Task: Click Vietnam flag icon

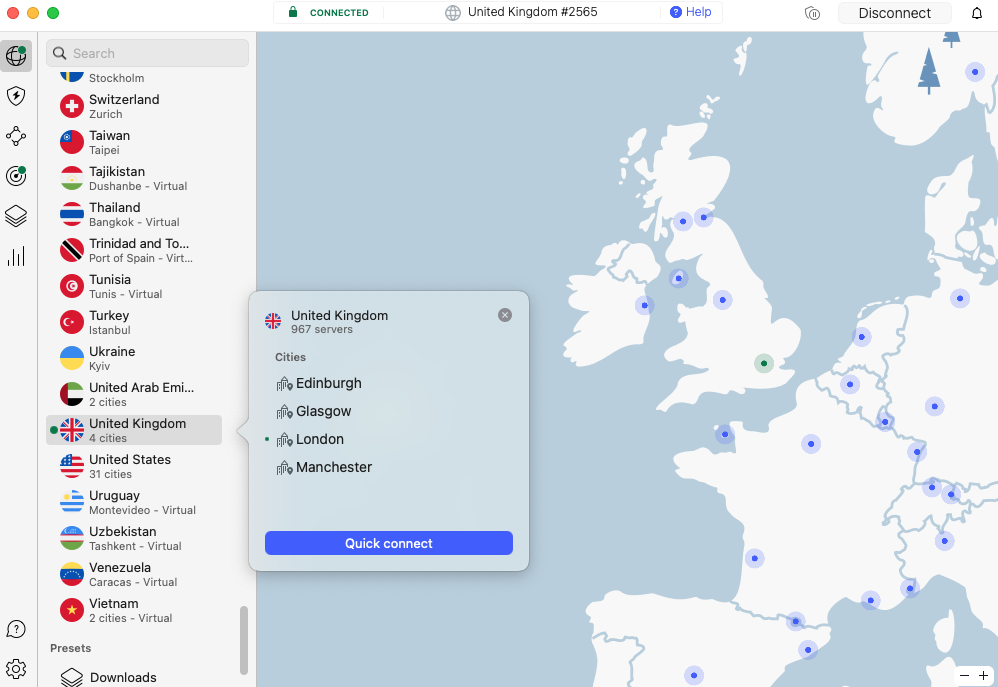Action: tap(72, 610)
